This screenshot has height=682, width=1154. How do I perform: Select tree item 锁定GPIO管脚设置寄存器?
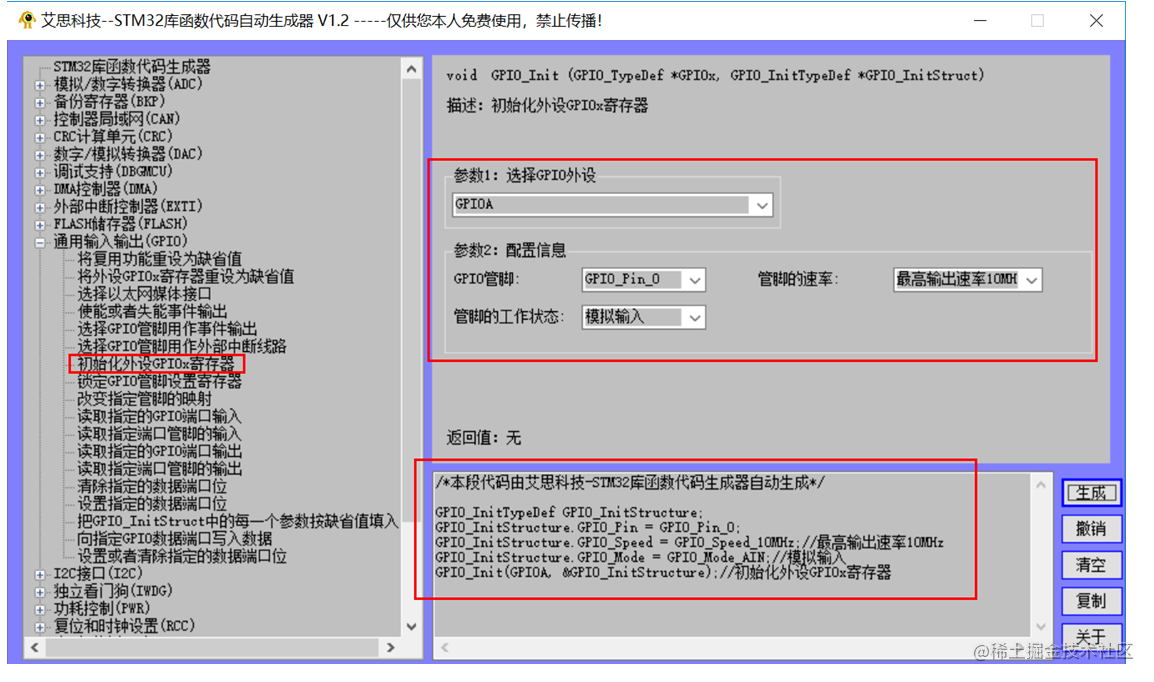[x=160, y=382]
